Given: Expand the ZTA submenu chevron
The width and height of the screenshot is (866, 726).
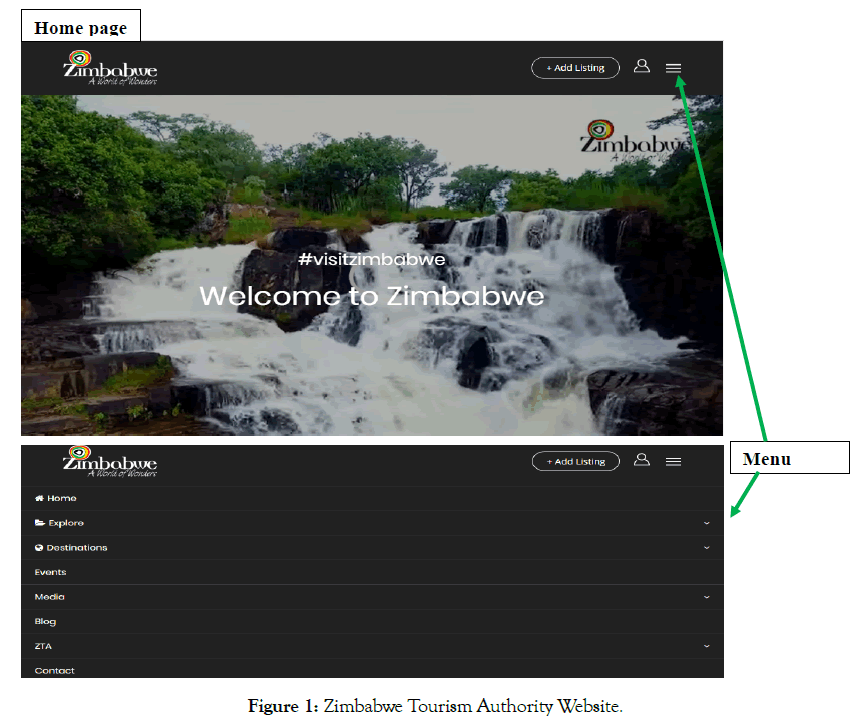Looking at the screenshot, I should point(706,646).
